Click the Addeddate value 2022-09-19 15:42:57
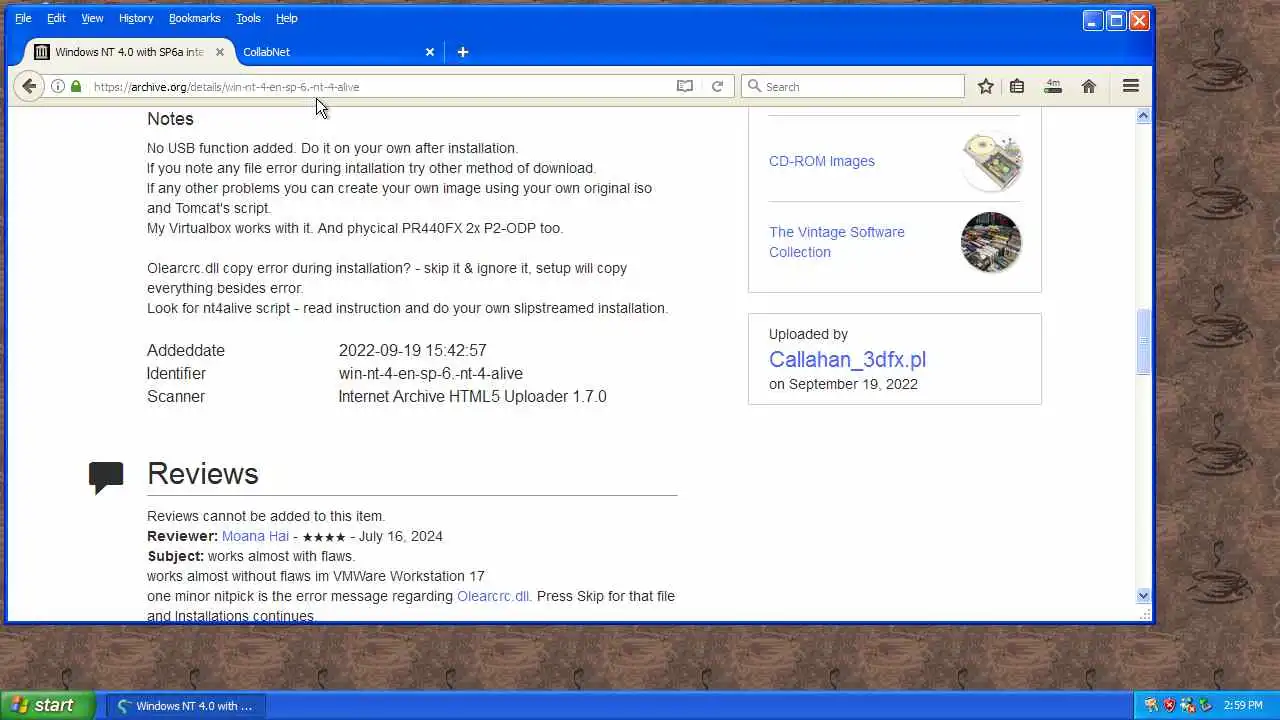Screen dimensions: 1280x720 (x=412, y=350)
